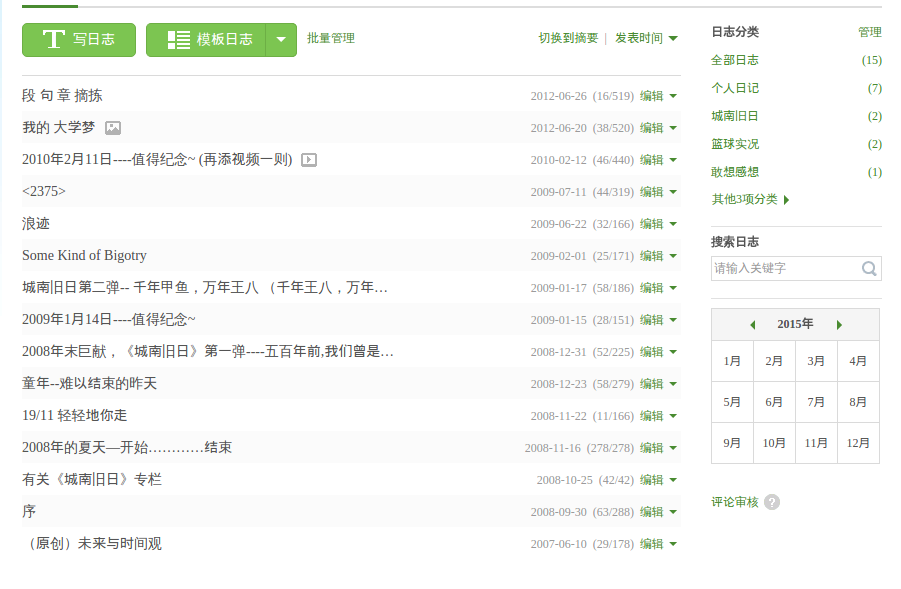
Task: Focus the 请输入关键字 search field
Action: [784, 268]
